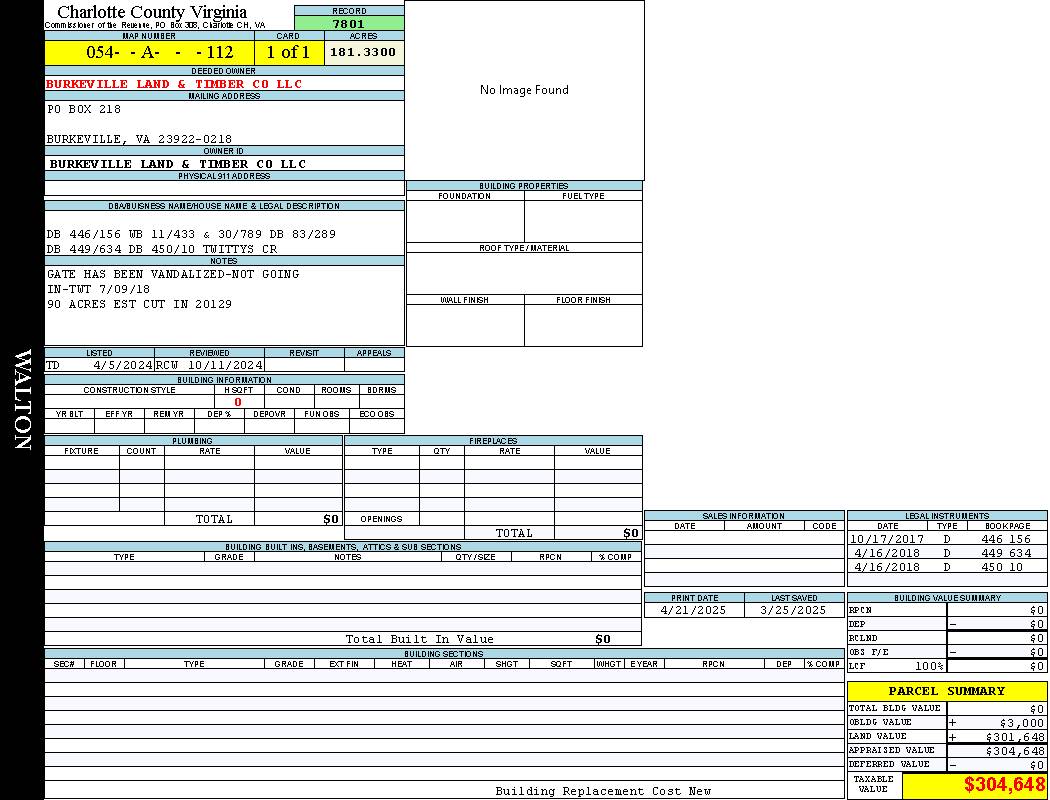The image size is (1050, 800).
Task: Select the reviewed date 10/11/2024
Action: pyautogui.click(x=224, y=365)
